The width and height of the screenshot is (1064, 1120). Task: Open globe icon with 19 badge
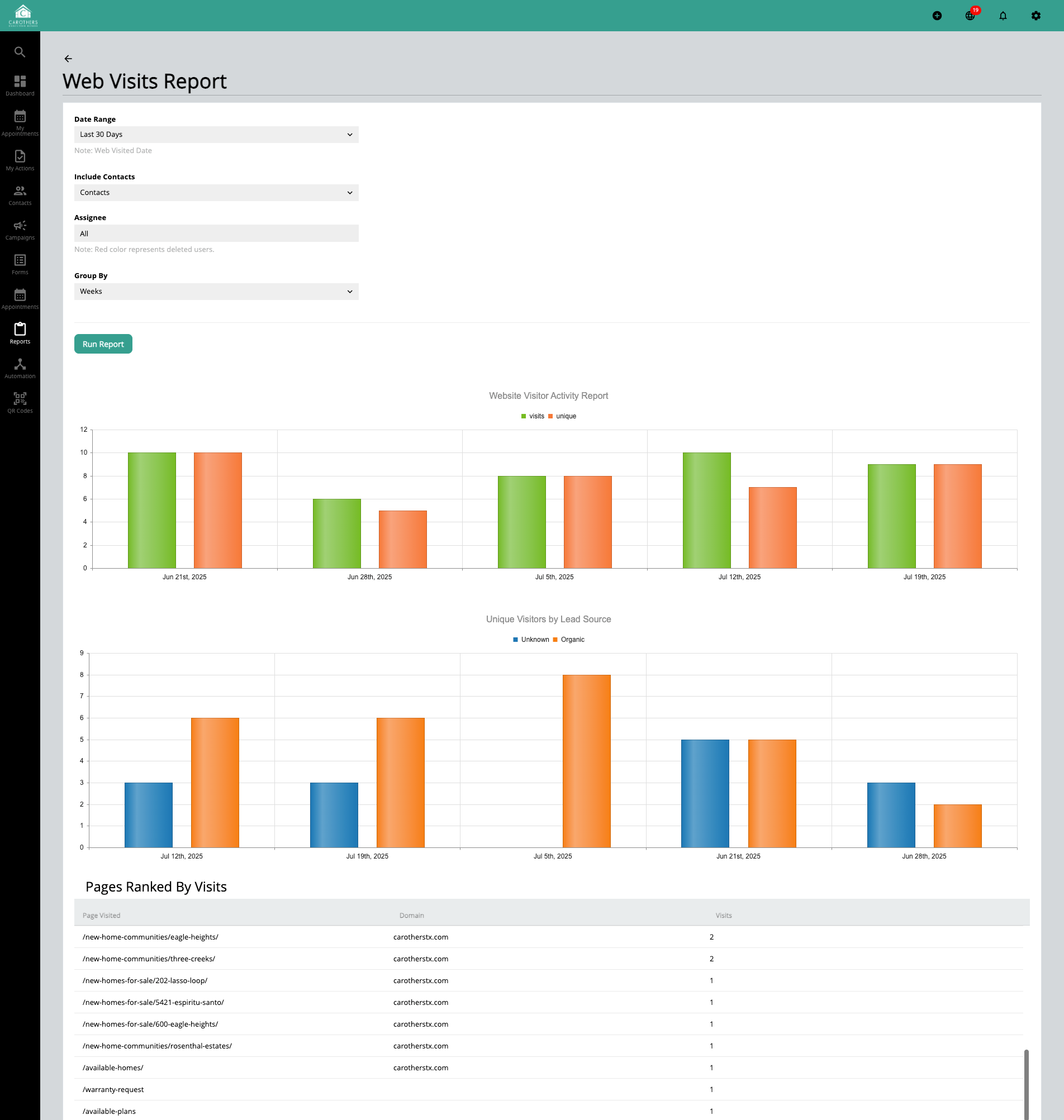pyautogui.click(x=971, y=15)
